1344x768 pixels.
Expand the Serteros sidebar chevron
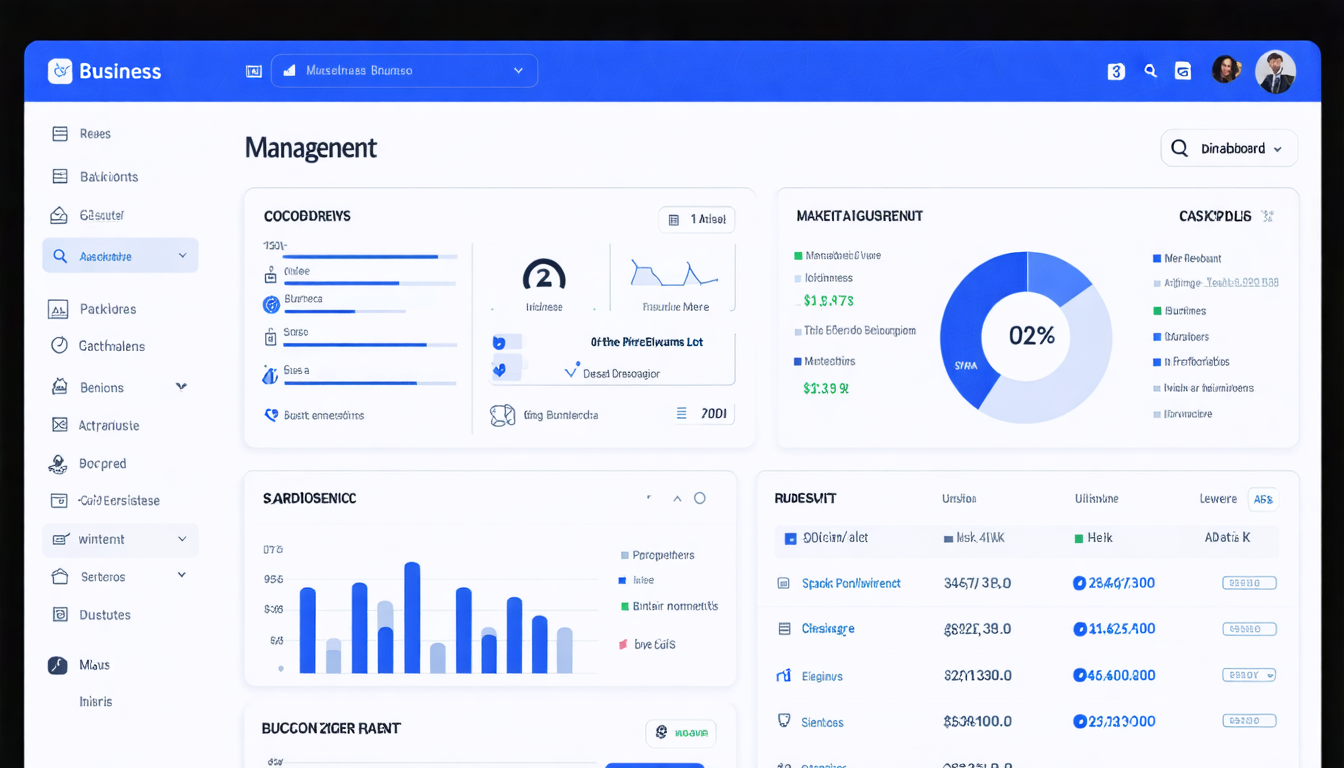(x=182, y=575)
